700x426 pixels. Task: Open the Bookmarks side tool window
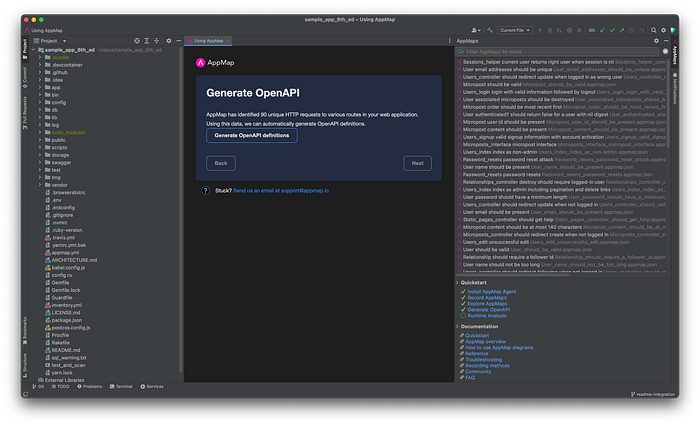(x=25, y=330)
